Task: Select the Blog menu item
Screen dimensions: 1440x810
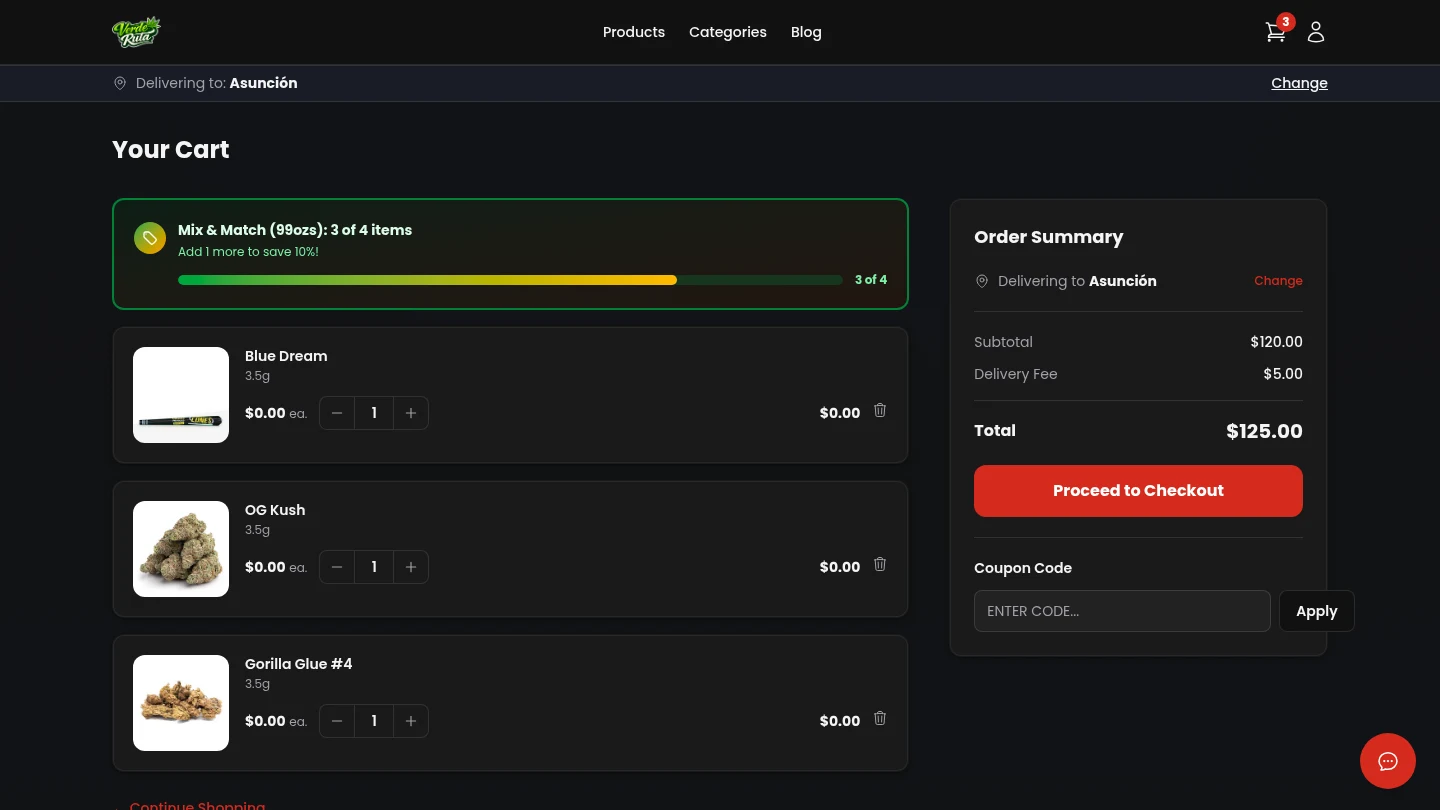Action: [x=806, y=32]
